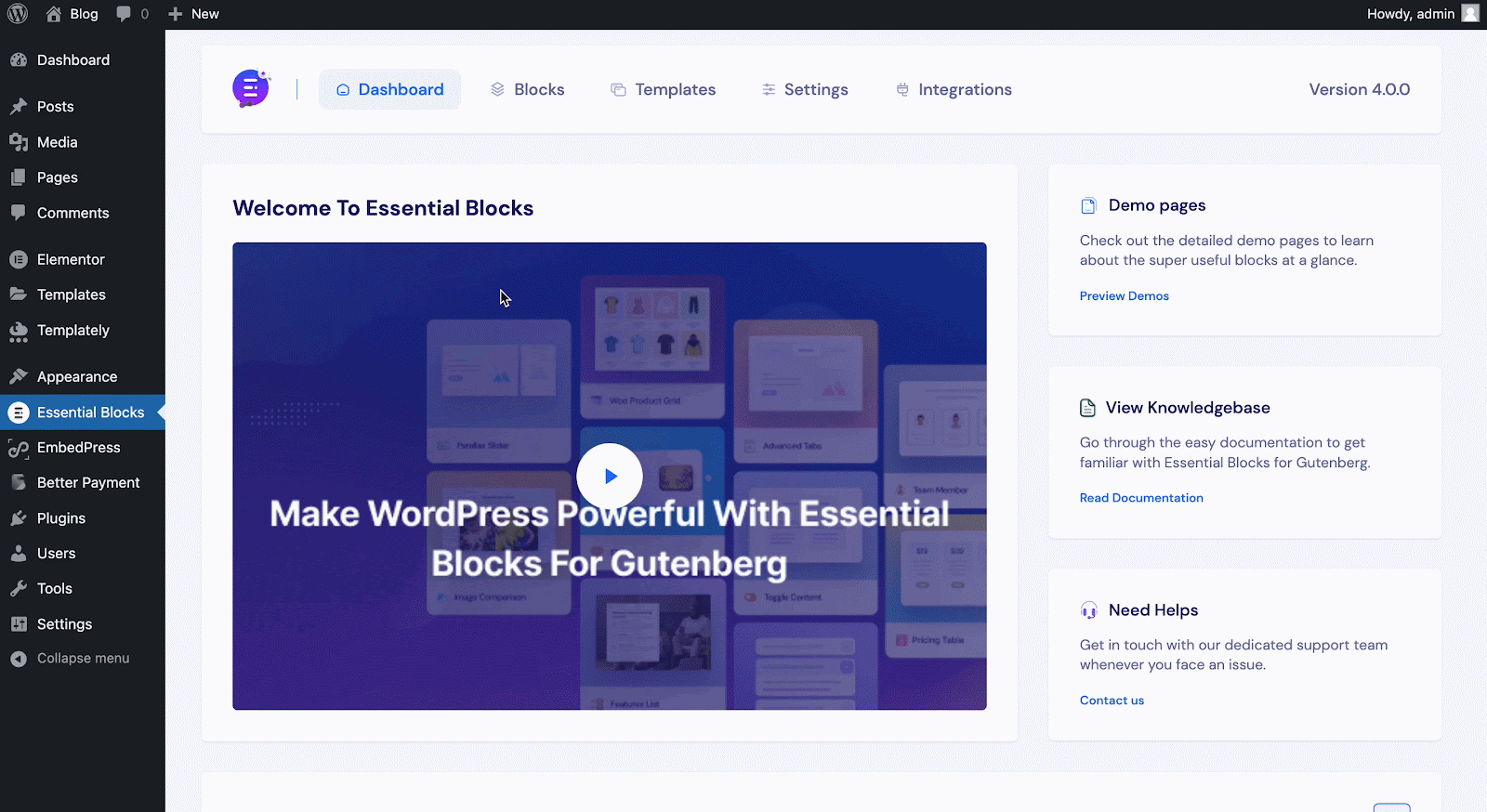Click the WordPress logo icon
Viewport: 1487px width, 812px height.
coord(18,14)
